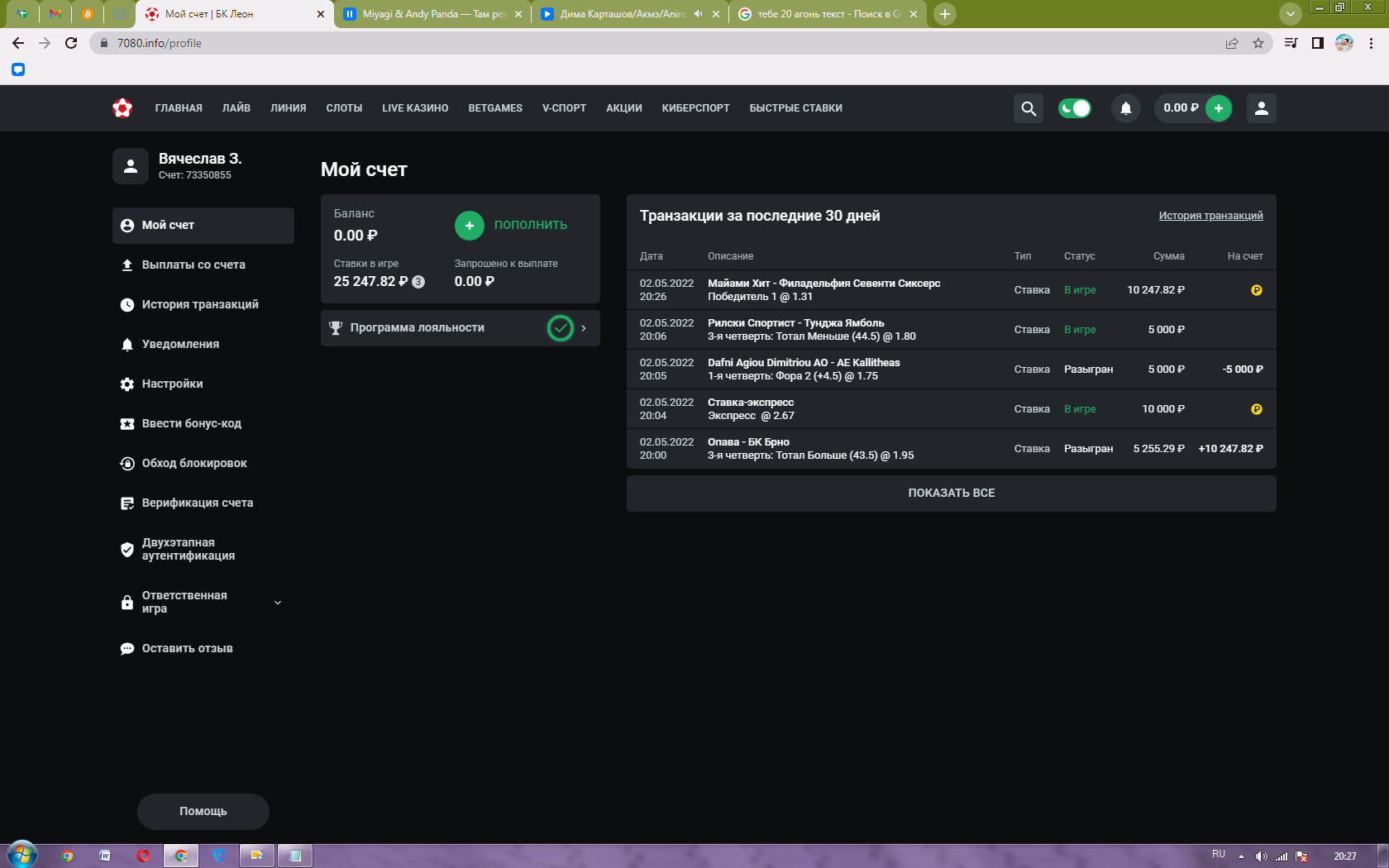
Task: Click the ПОПОЛНИТЬ text link
Action: coord(531,226)
